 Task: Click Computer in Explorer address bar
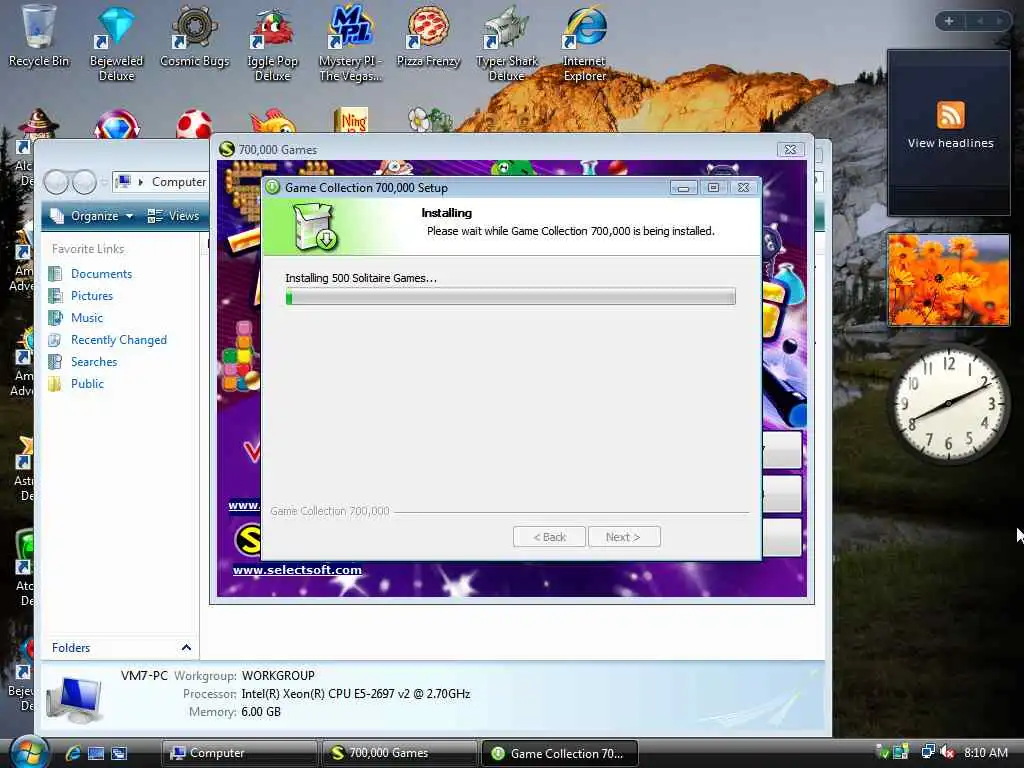click(178, 182)
